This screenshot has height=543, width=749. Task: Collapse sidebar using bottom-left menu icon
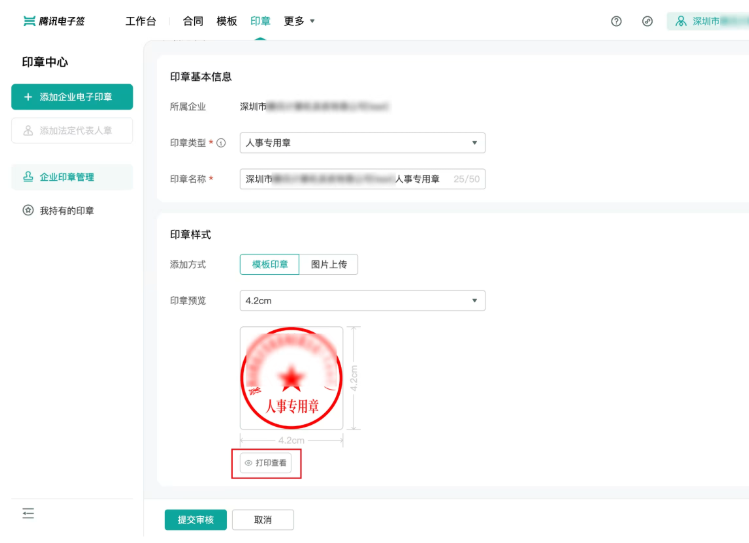tap(28, 513)
